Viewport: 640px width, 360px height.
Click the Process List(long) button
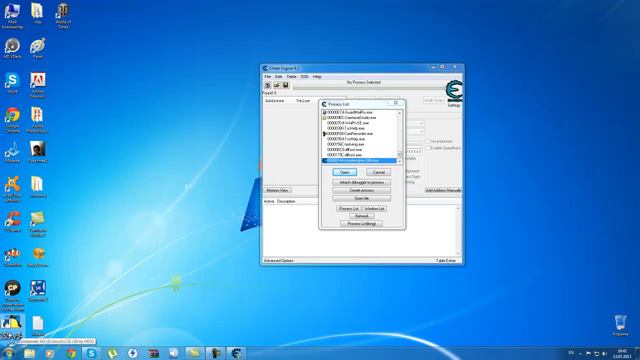(362, 224)
